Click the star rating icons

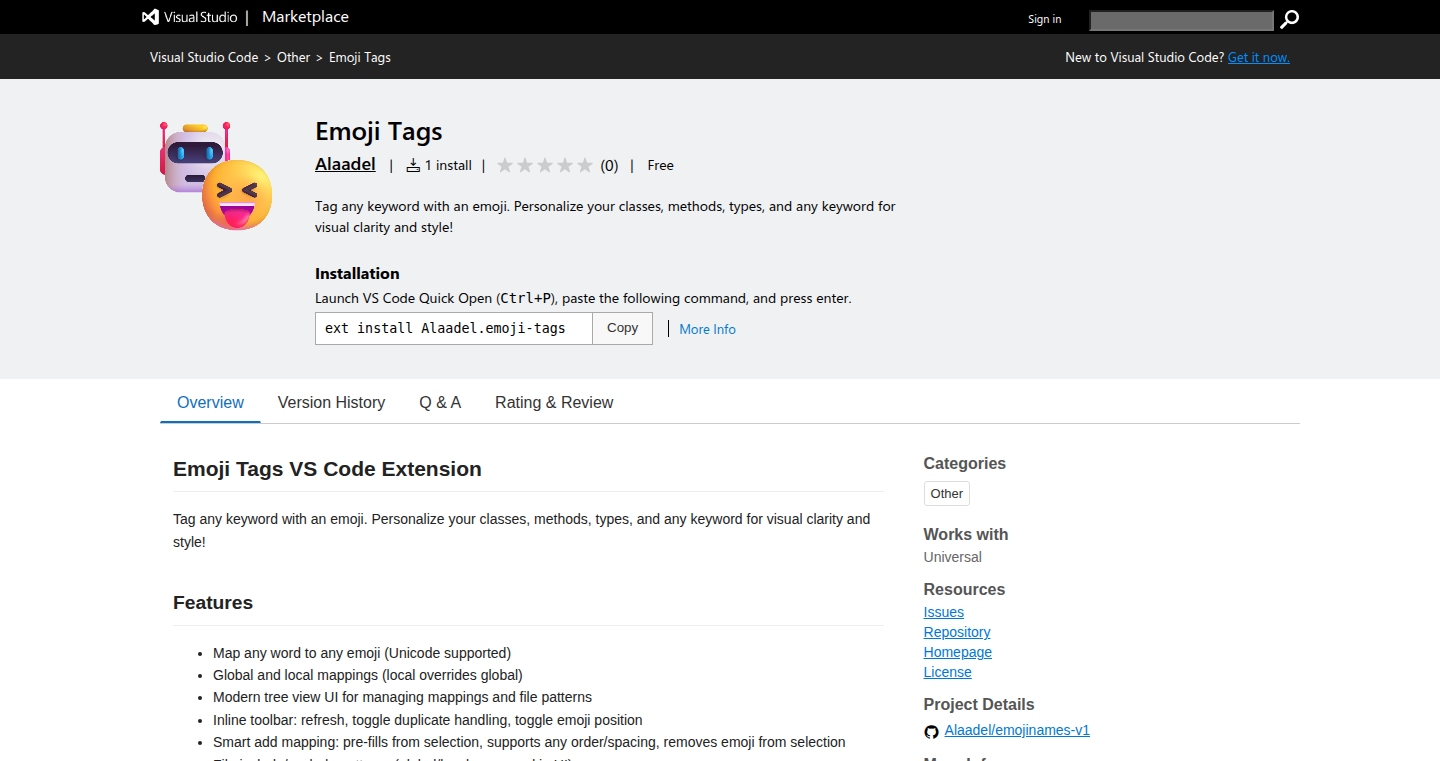point(545,166)
